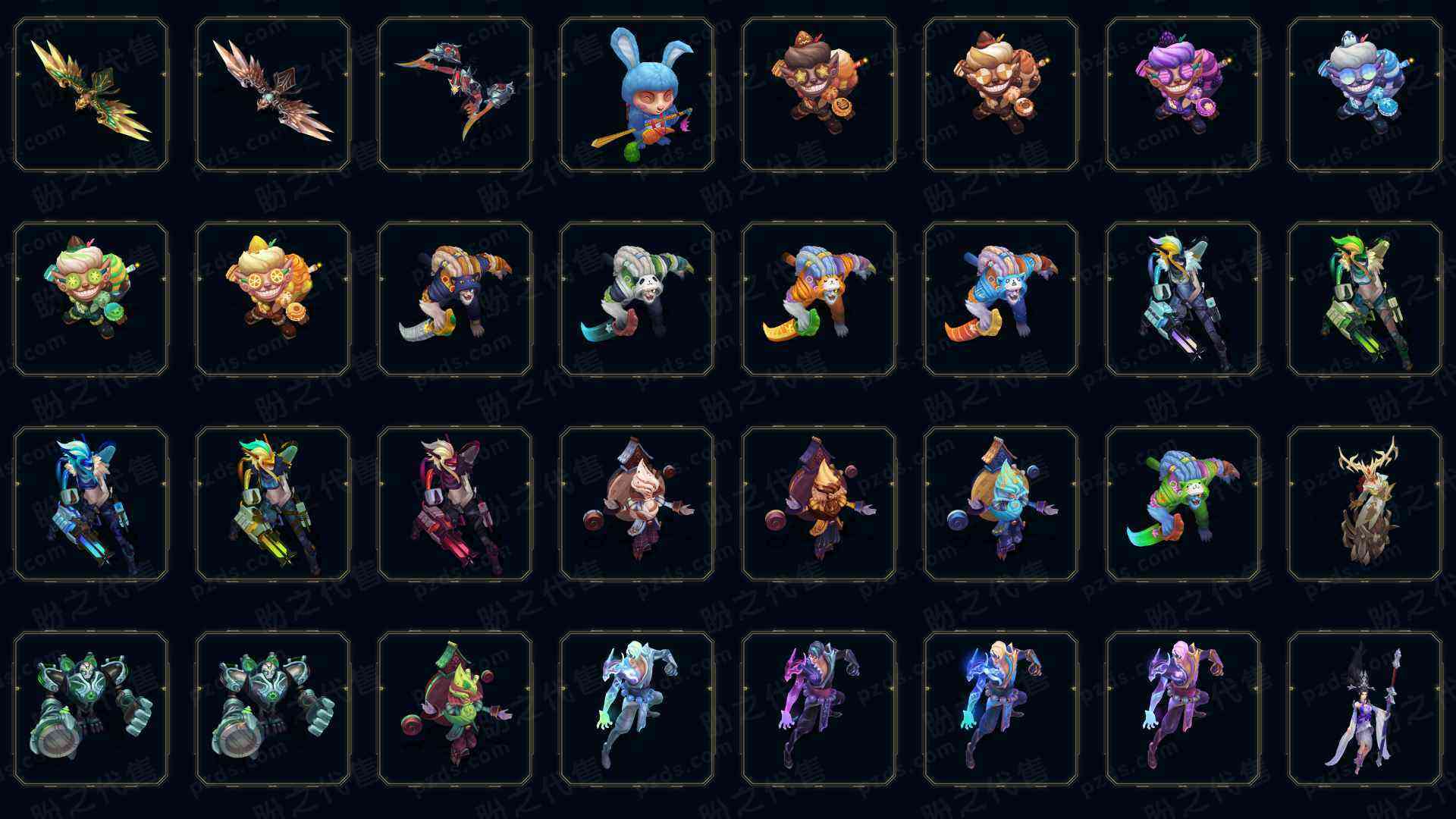Choose the dark-haired woman with staff skin
Screen dimensions: 1456x819
pos(1365,708)
